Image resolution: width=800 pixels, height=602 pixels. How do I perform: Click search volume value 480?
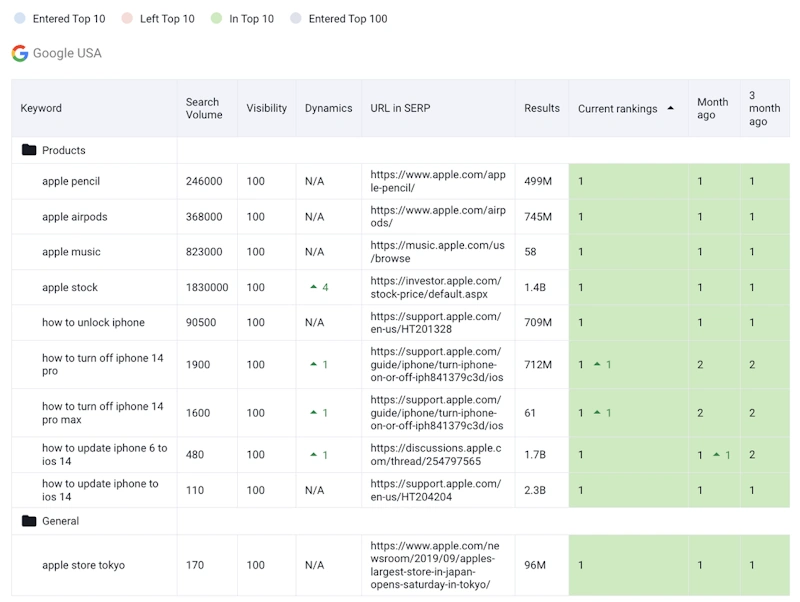pyautogui.click(x=195, y=455)
